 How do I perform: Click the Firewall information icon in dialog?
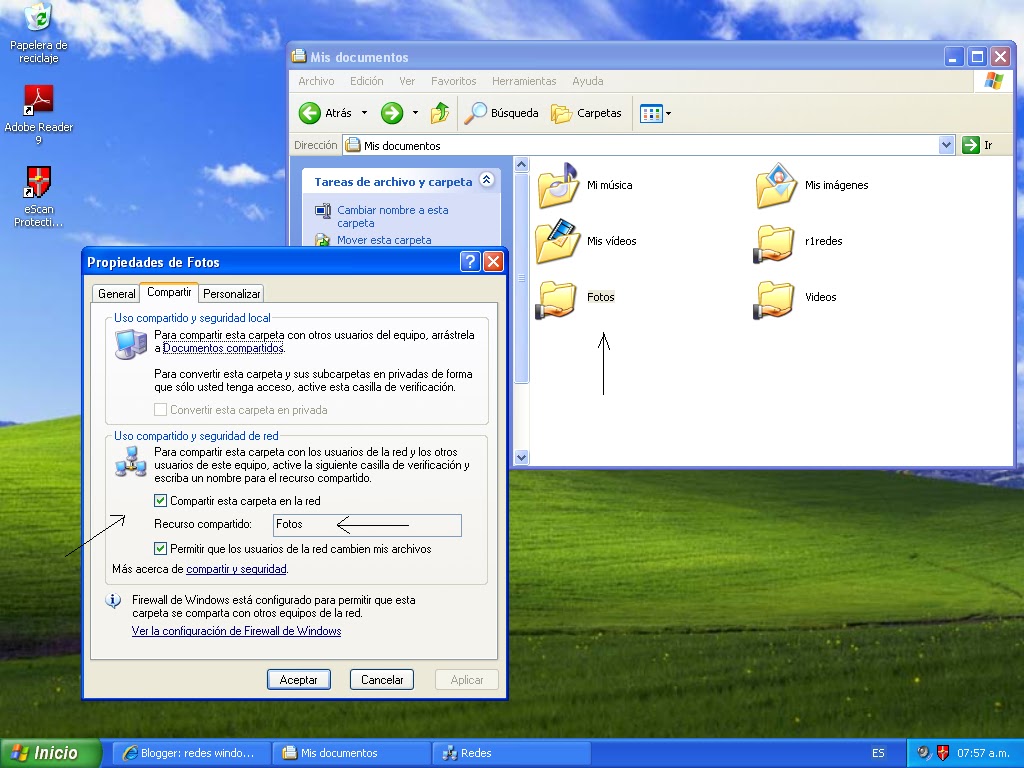click(113, 600)
